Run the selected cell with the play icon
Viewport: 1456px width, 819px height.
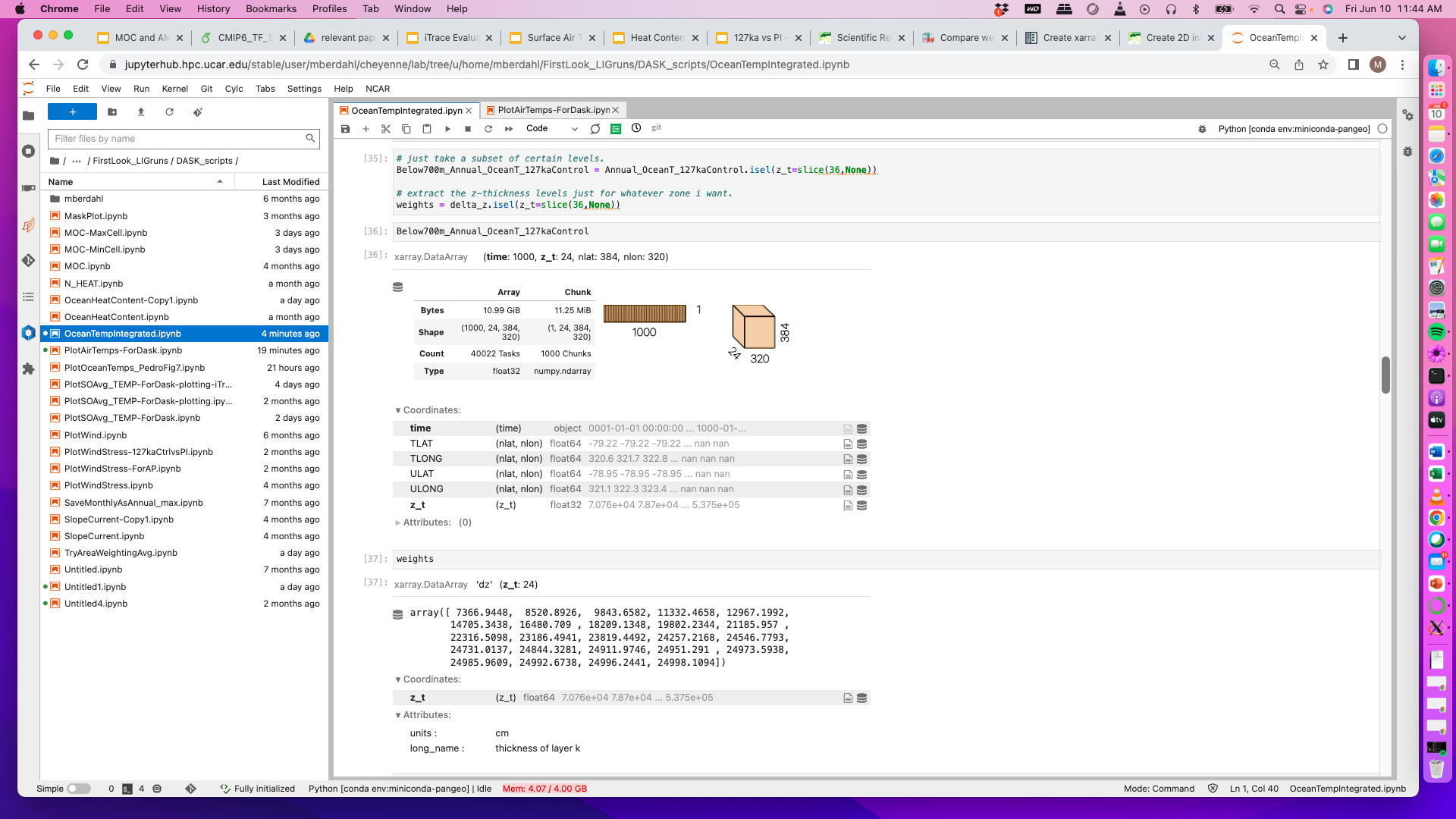(447, 129)
